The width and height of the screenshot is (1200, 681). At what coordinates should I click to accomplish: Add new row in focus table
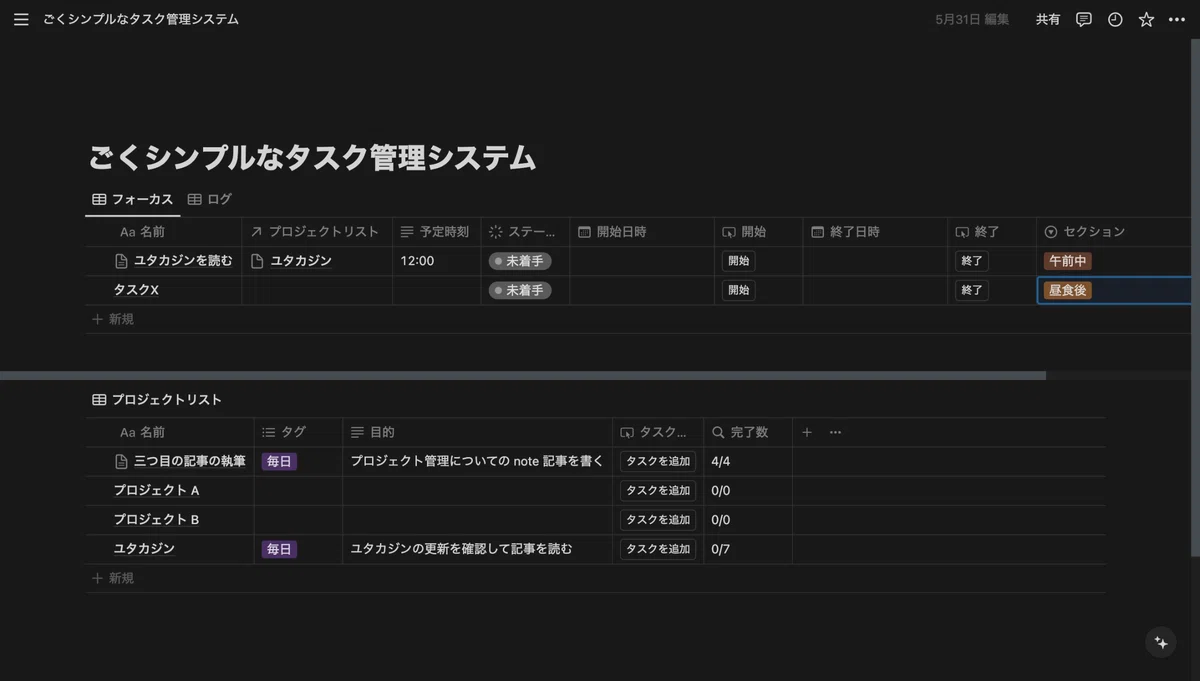click(113, 319)
